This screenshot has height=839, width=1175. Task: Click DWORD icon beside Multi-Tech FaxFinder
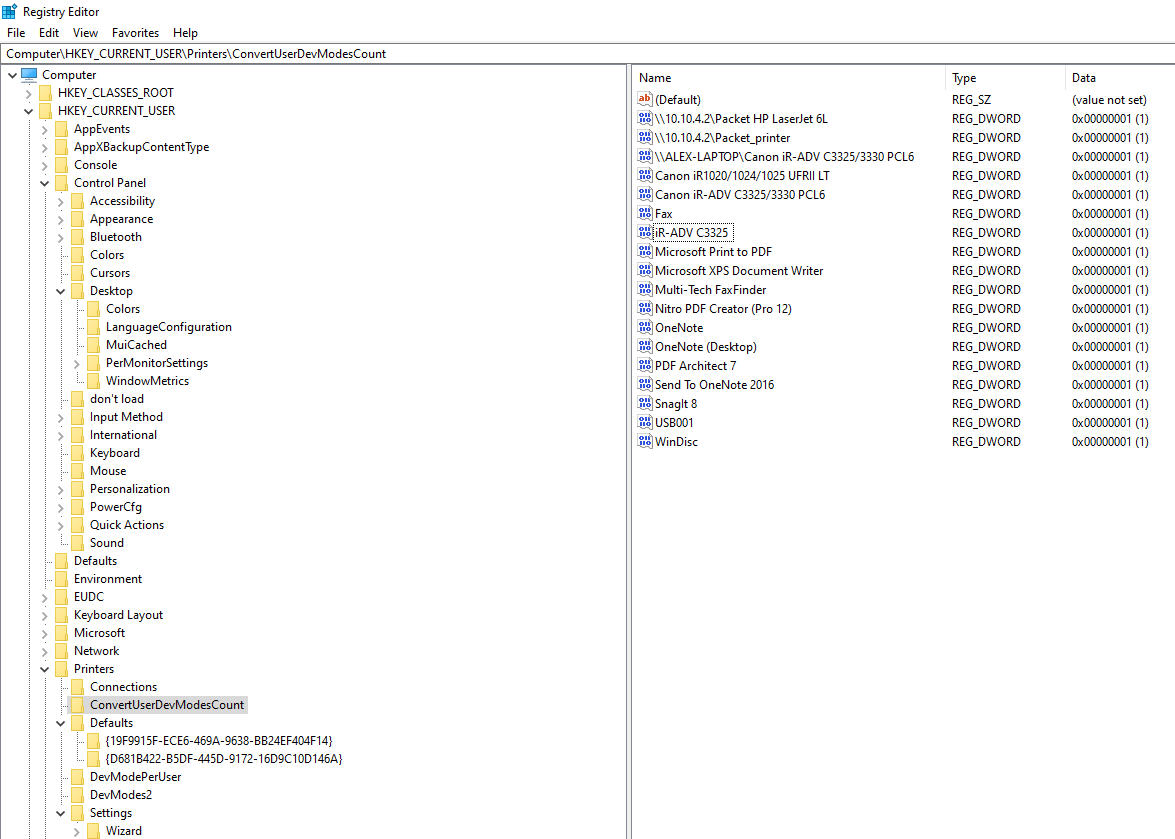coord(644,289)
